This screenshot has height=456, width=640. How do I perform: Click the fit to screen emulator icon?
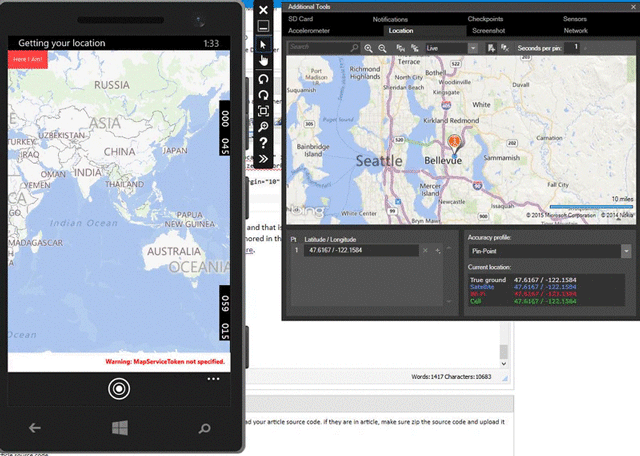[x=263, y=111]
